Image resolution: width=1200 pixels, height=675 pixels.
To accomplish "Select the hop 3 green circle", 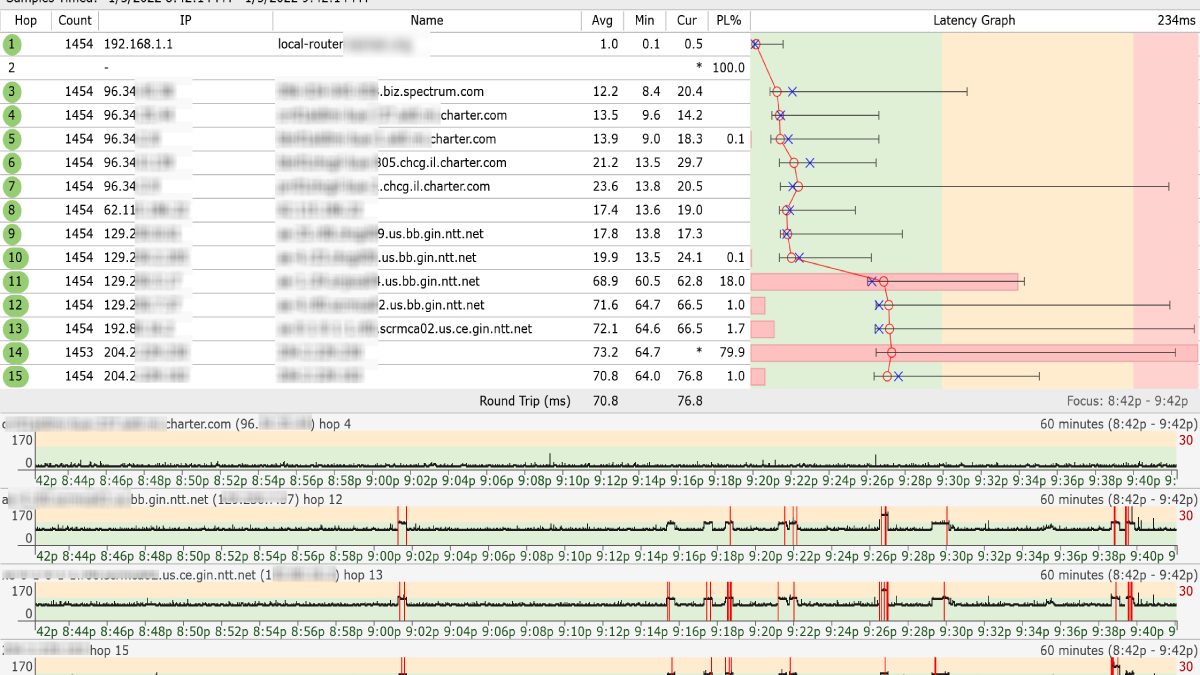I will [x=11, y=92].
